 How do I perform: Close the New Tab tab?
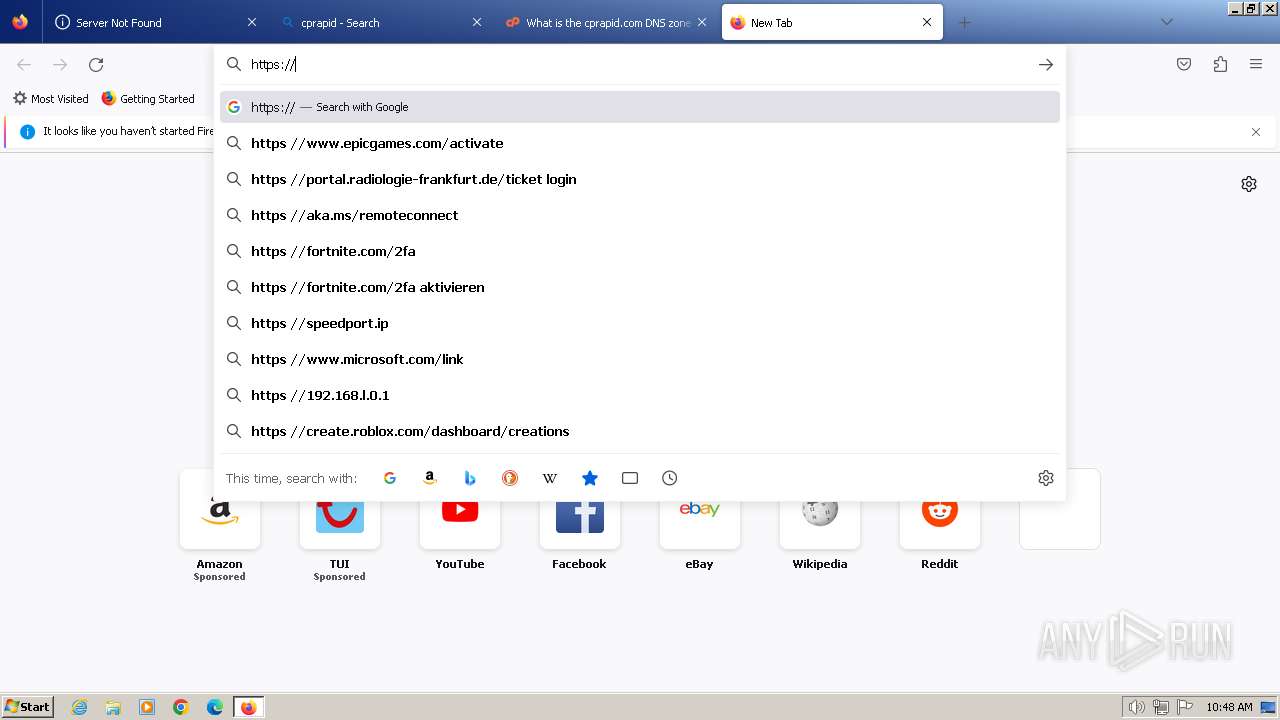[x=927, y=22]
